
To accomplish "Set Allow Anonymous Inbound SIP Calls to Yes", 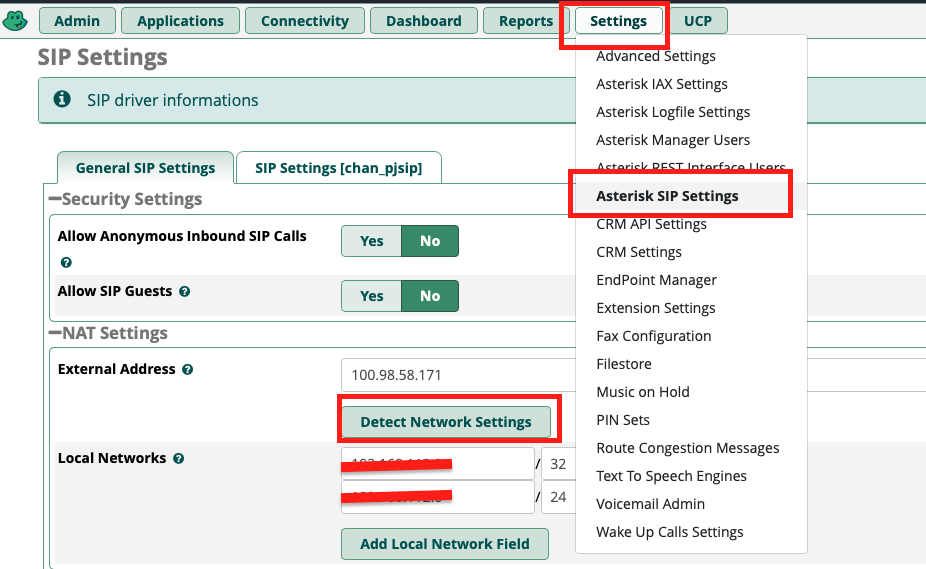I will pyautogui.click(x=371, y=241).
